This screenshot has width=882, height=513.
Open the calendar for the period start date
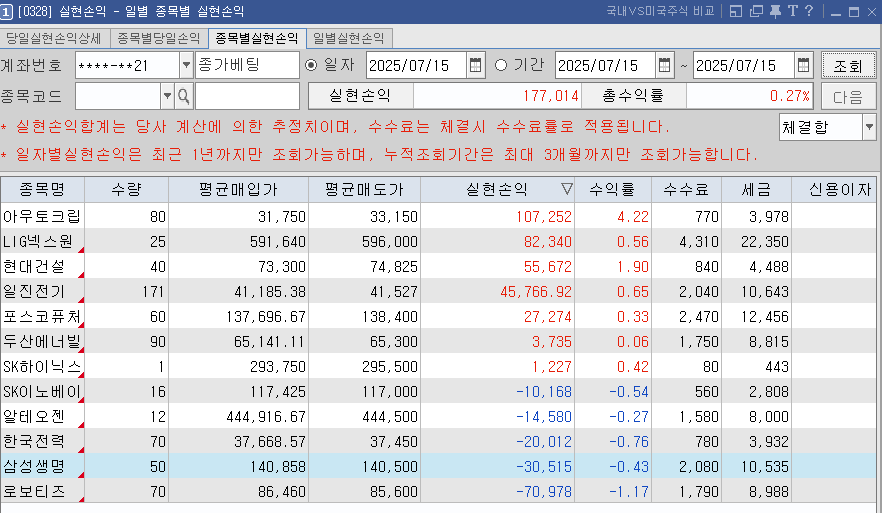(665, 66)
